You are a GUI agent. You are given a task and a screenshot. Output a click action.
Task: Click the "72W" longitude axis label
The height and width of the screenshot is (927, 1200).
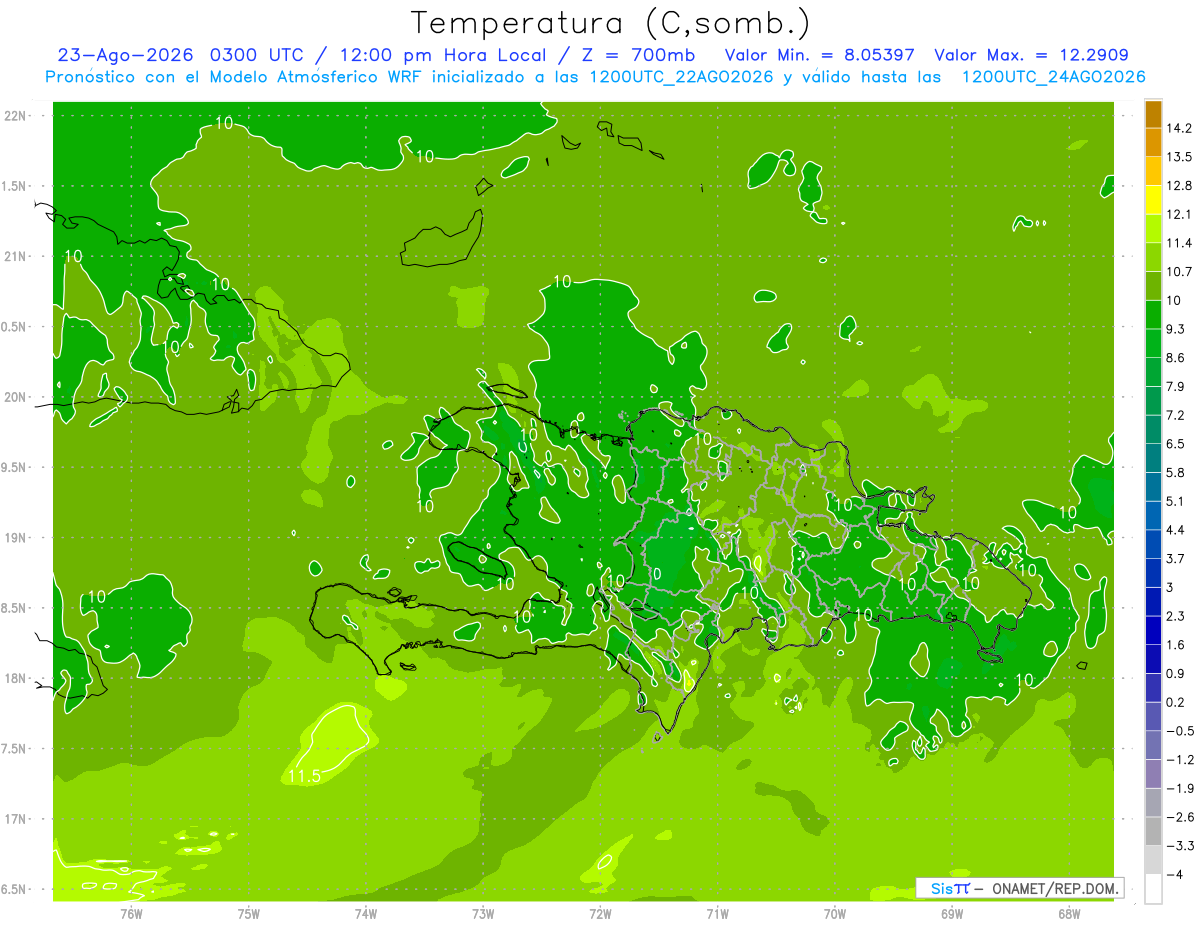coord(600,913)
